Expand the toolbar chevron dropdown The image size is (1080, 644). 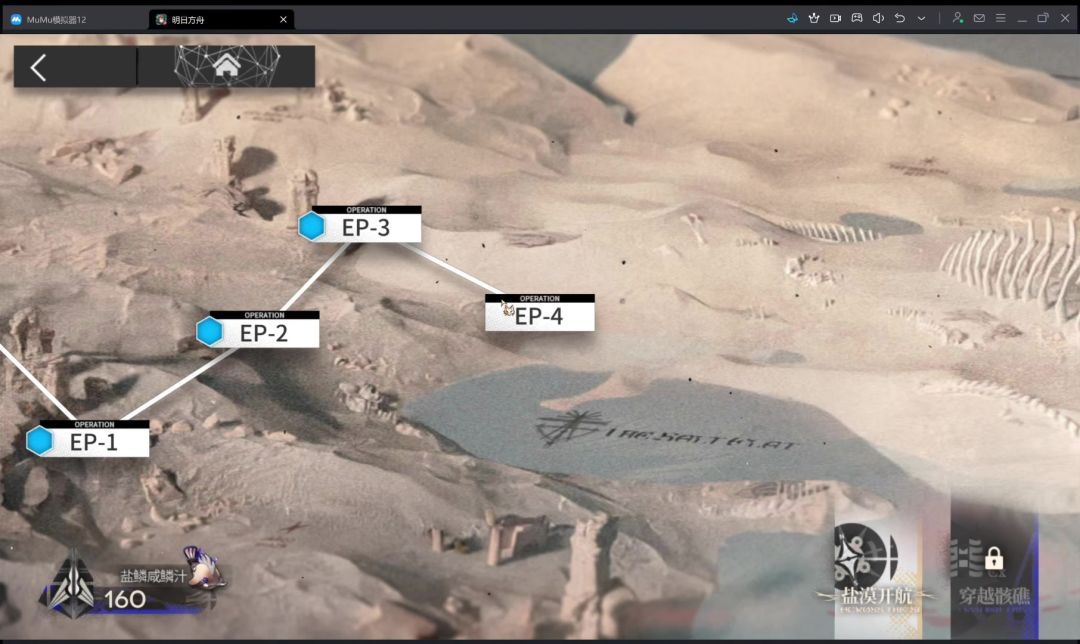922,19
